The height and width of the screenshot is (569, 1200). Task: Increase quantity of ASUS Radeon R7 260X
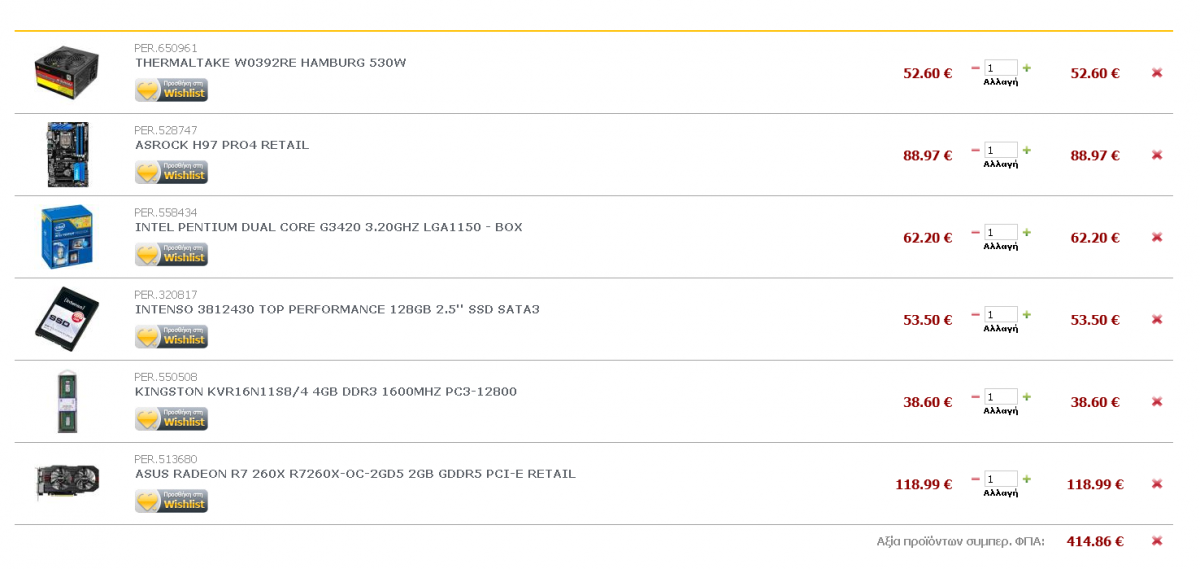1027,479
